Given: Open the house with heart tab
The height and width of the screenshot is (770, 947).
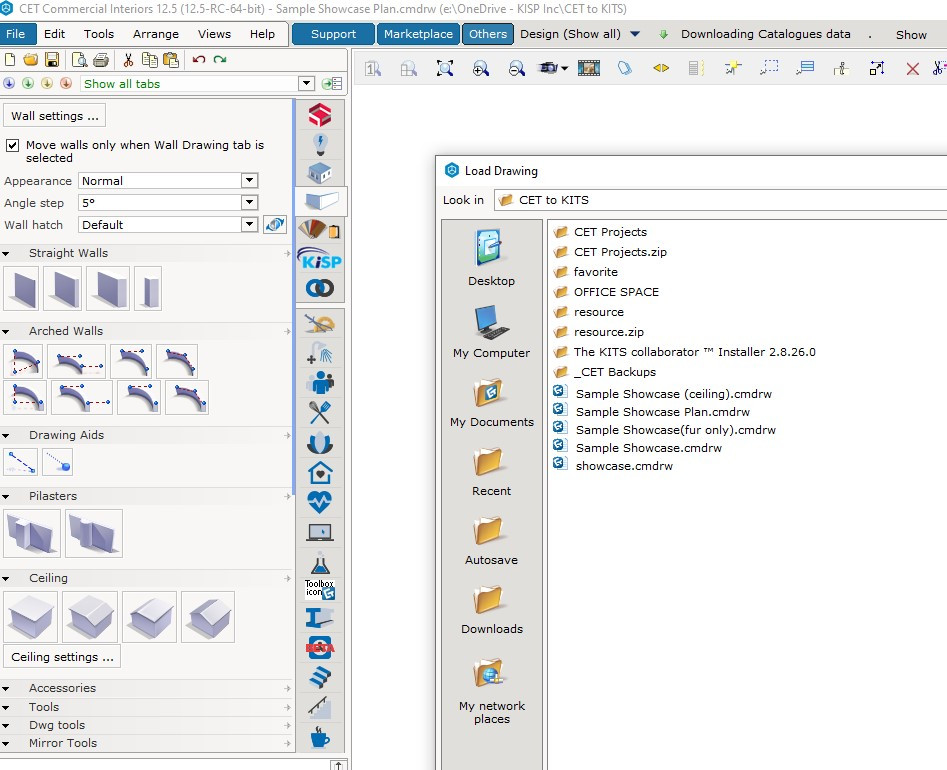Looking at the screenshot, I should (x=320, y=472).
